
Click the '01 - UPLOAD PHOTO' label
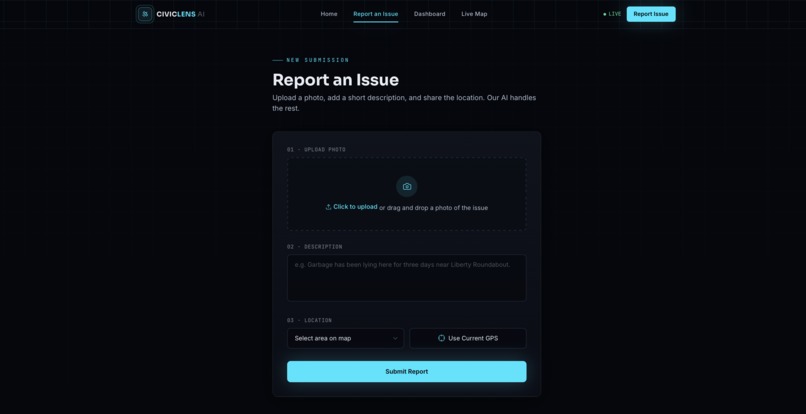point(316,150)
